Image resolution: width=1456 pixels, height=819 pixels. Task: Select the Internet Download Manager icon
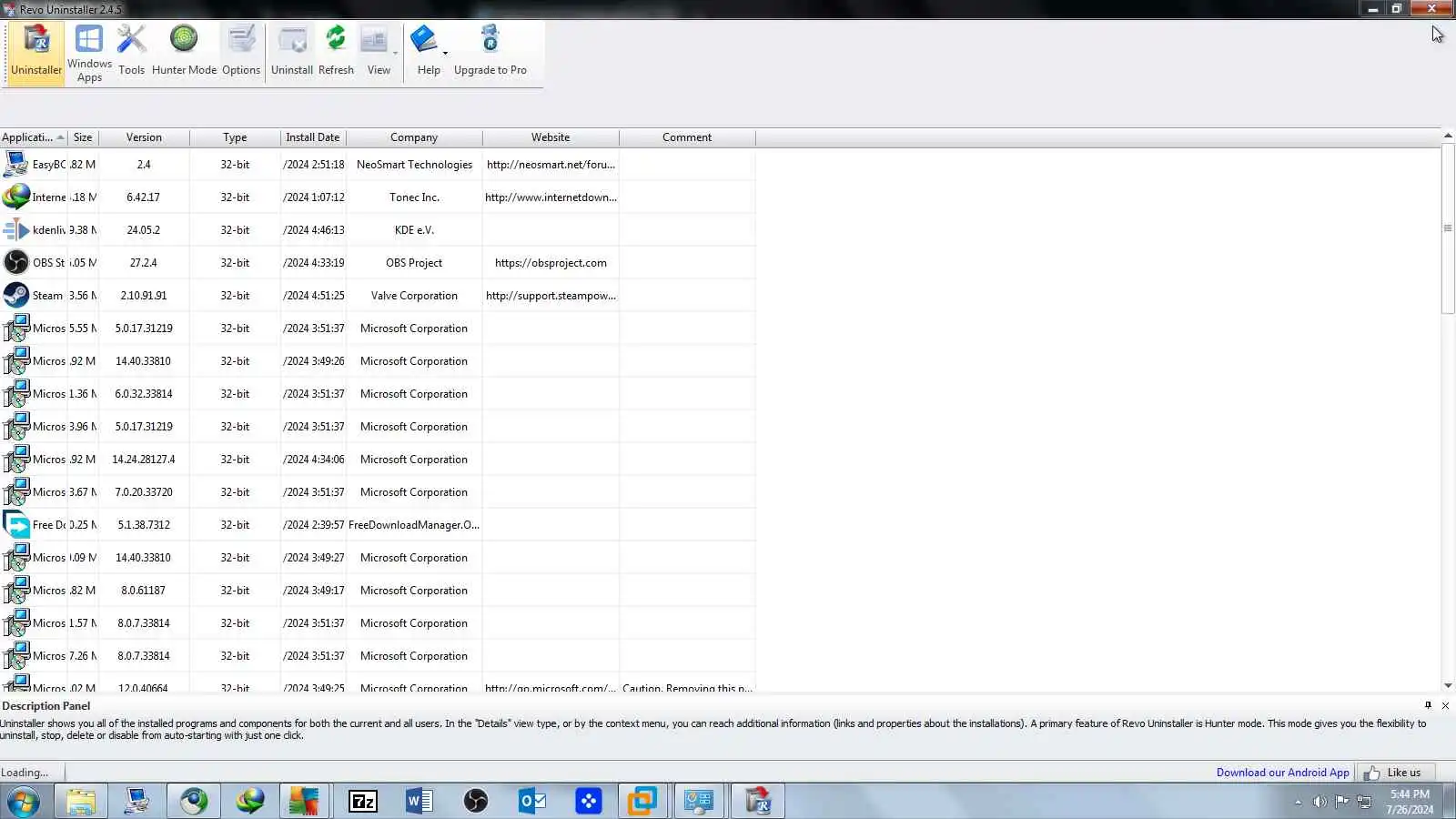click(15, 197)
